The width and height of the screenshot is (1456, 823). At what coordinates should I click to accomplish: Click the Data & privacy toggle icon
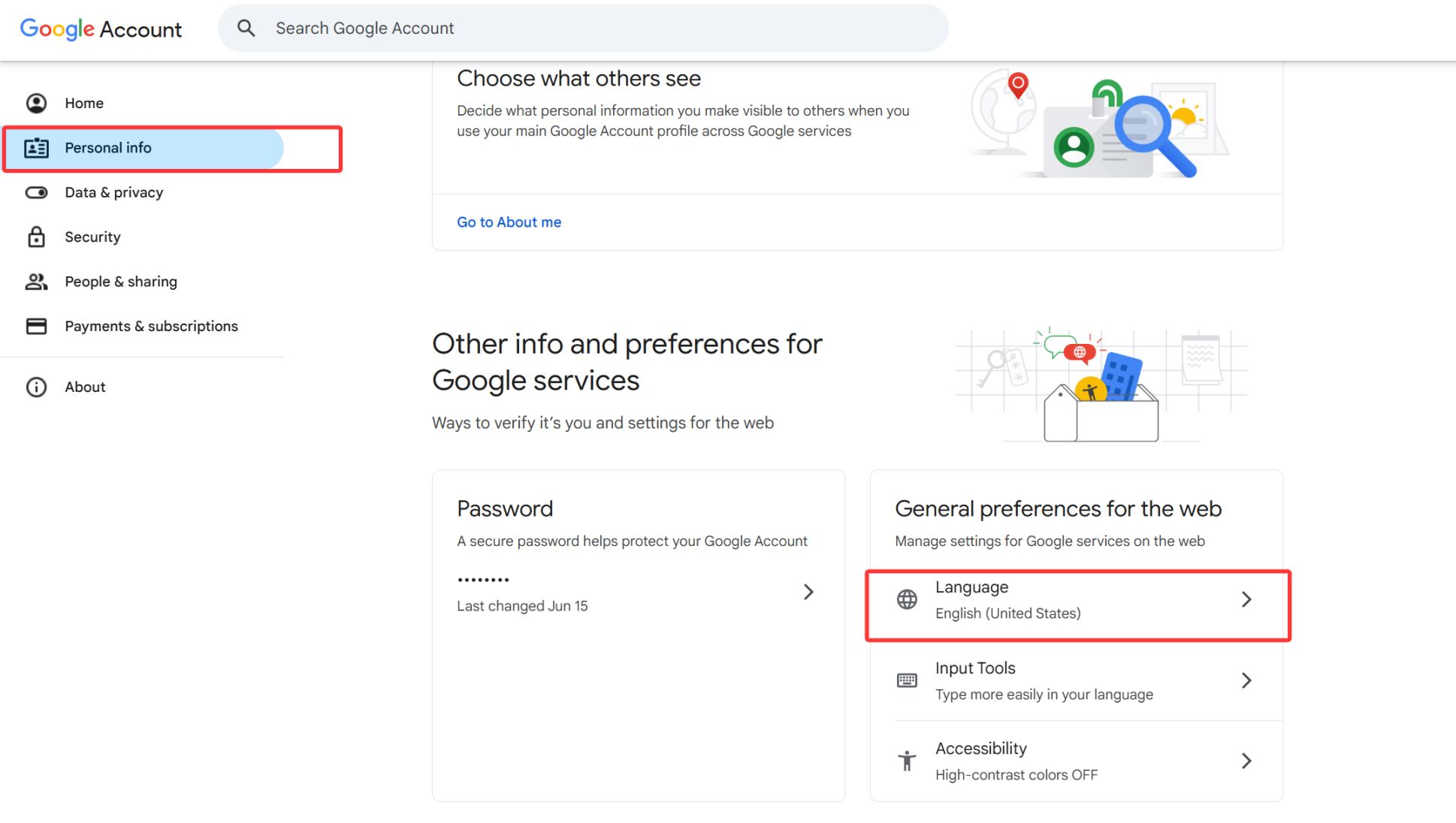[36, 192]
